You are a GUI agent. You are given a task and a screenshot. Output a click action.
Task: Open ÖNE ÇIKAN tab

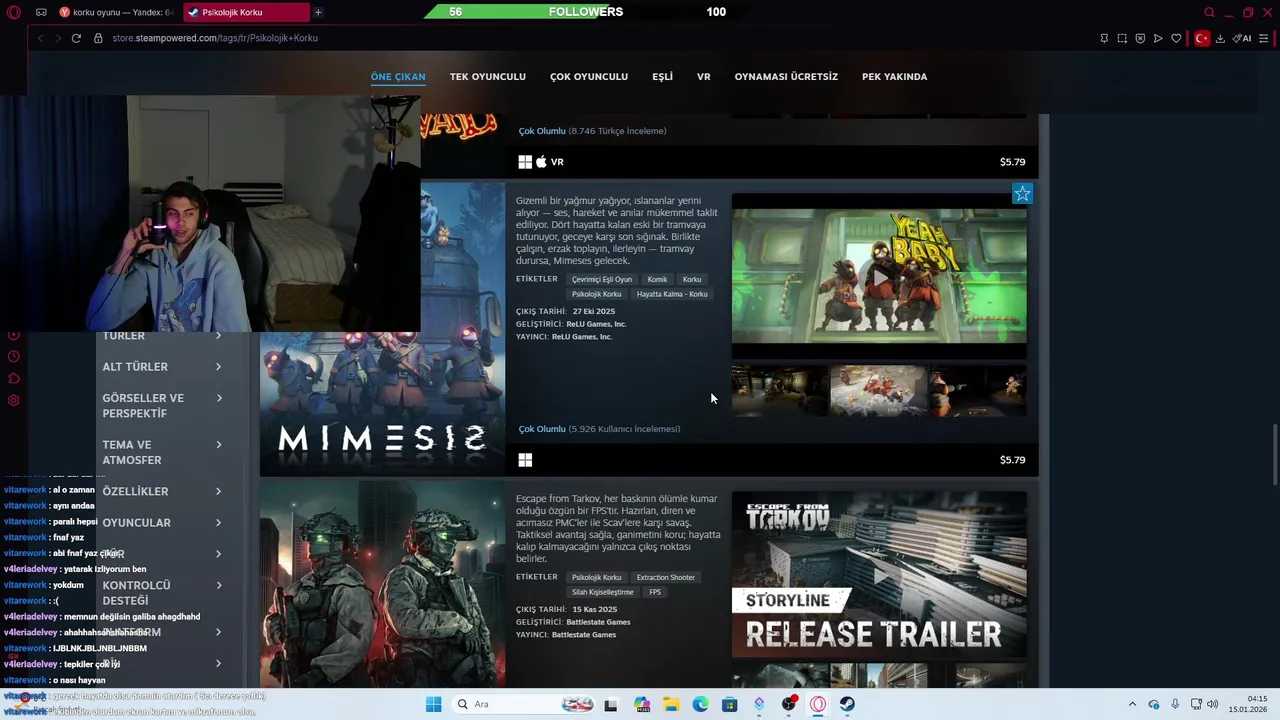click(398, 77)
